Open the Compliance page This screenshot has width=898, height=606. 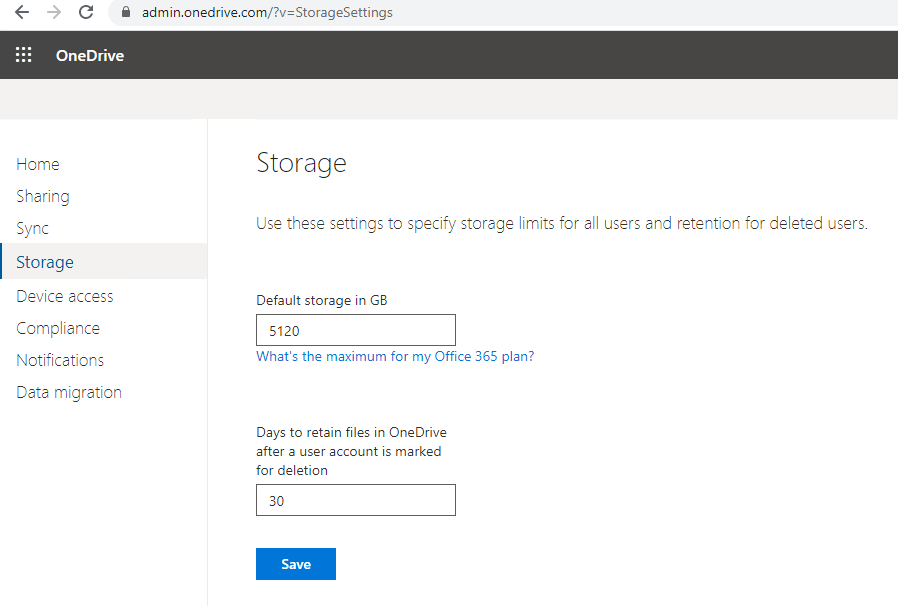(x=58, y=328)
